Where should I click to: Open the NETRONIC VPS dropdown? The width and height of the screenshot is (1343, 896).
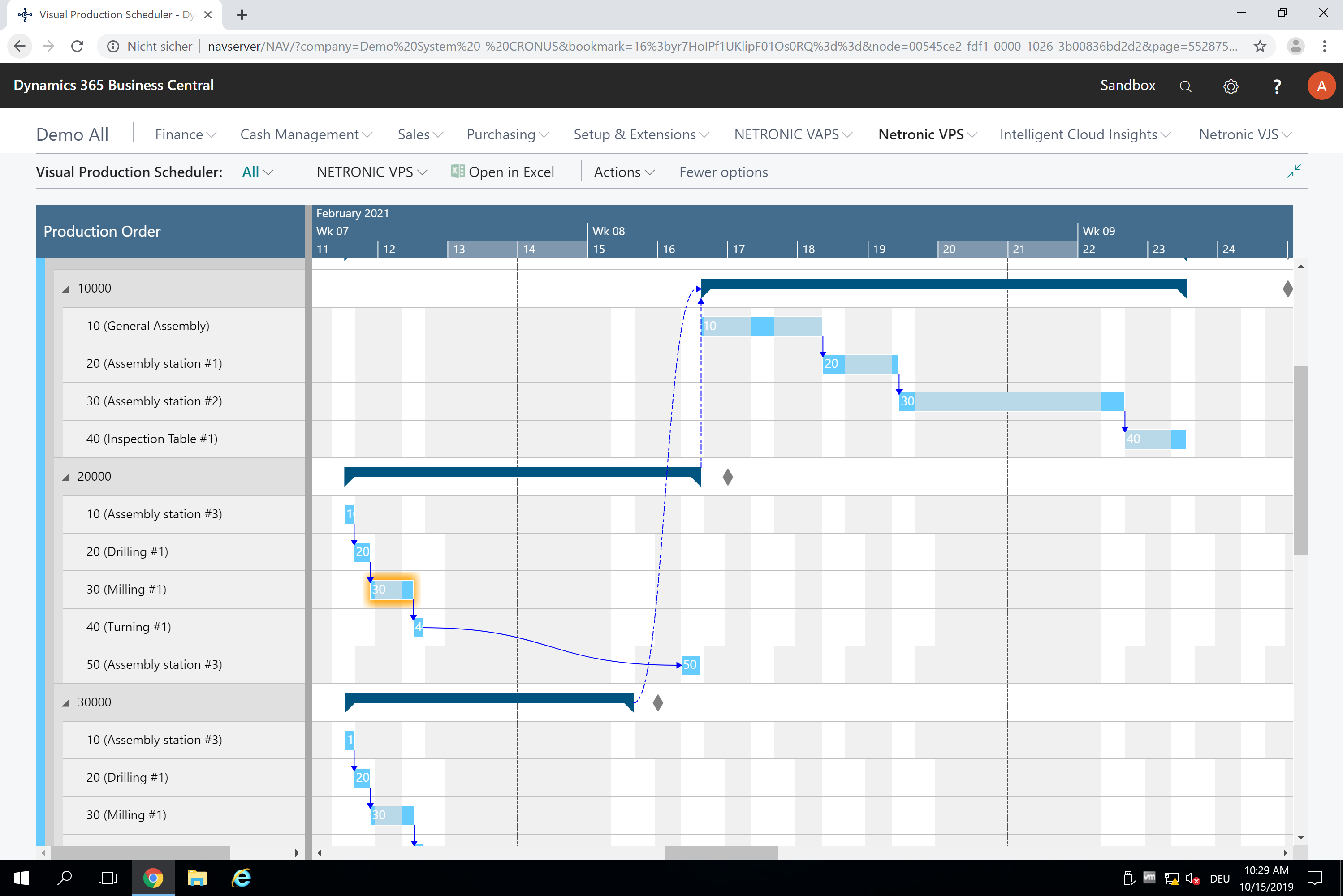[371, 172]
